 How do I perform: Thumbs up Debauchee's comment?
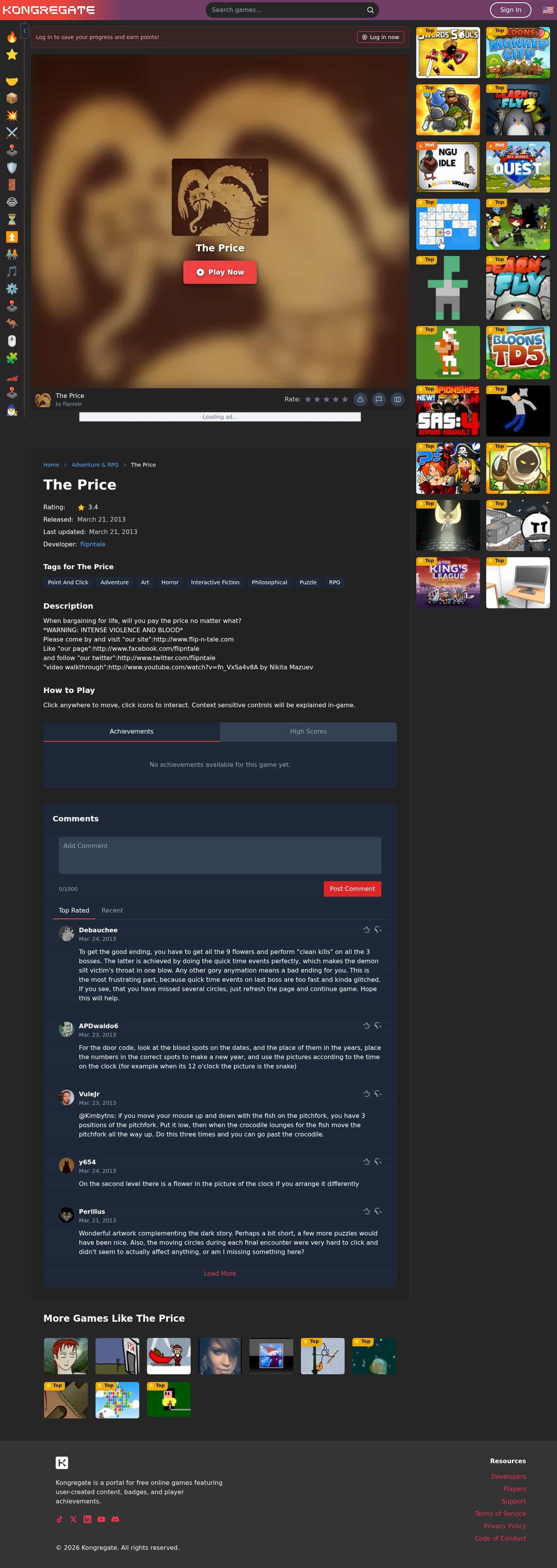click(x=366, y=930)
